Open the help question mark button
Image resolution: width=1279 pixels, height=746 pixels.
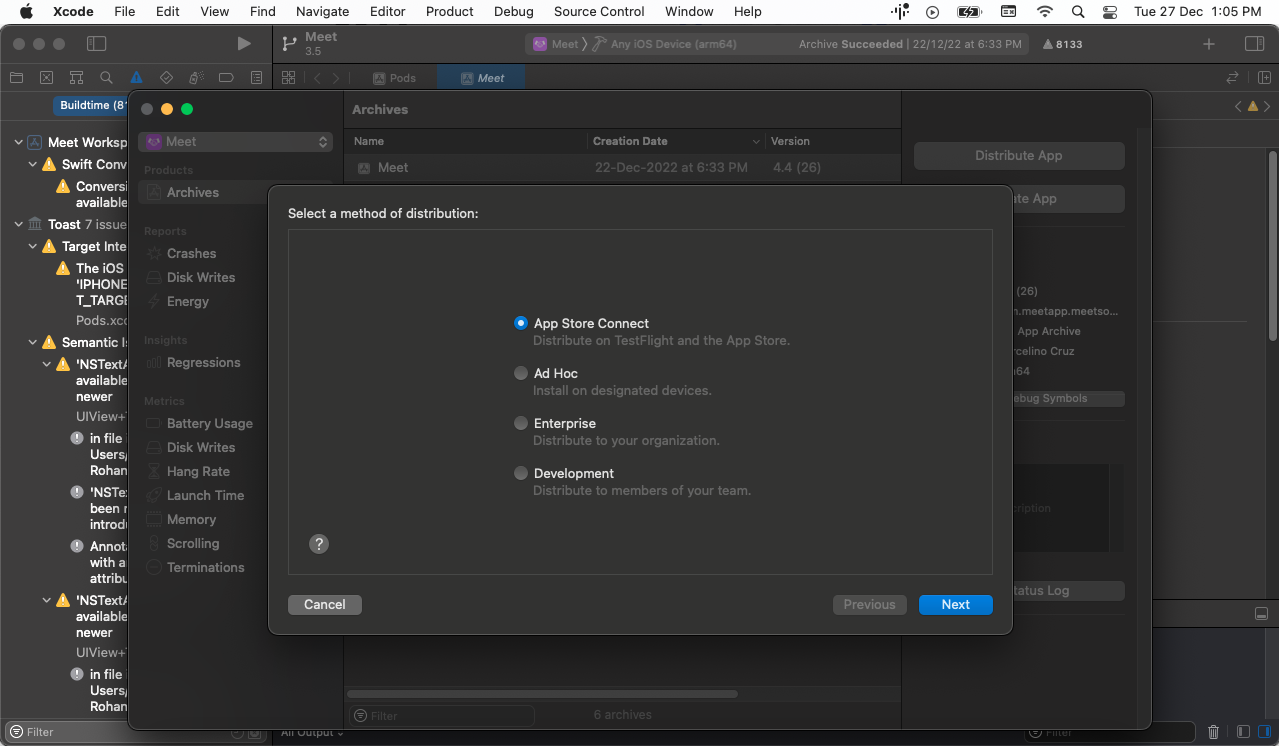319,544
